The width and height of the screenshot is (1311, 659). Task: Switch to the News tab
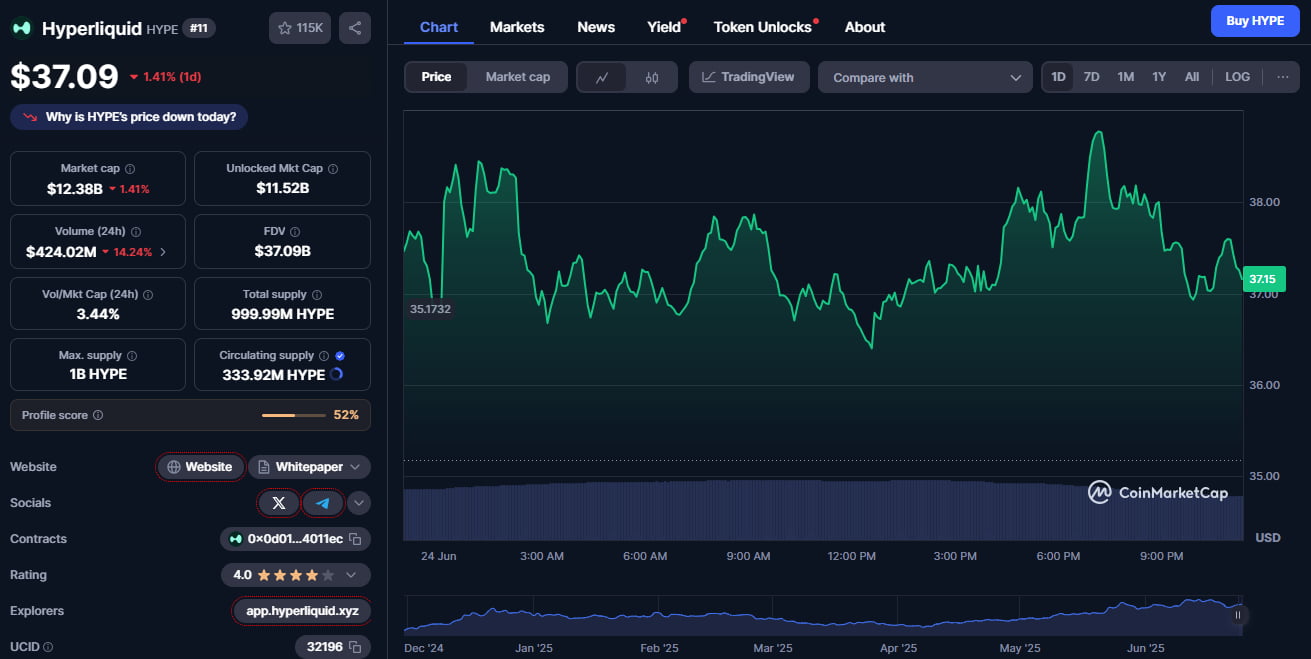tap(596, 27)
